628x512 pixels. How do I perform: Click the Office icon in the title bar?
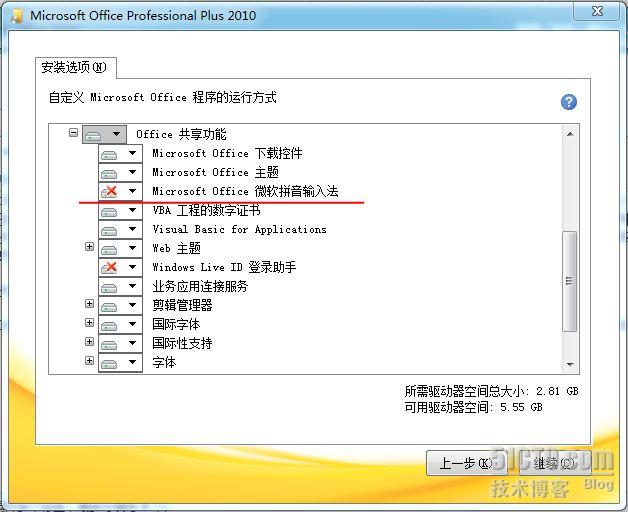[17, 16]
